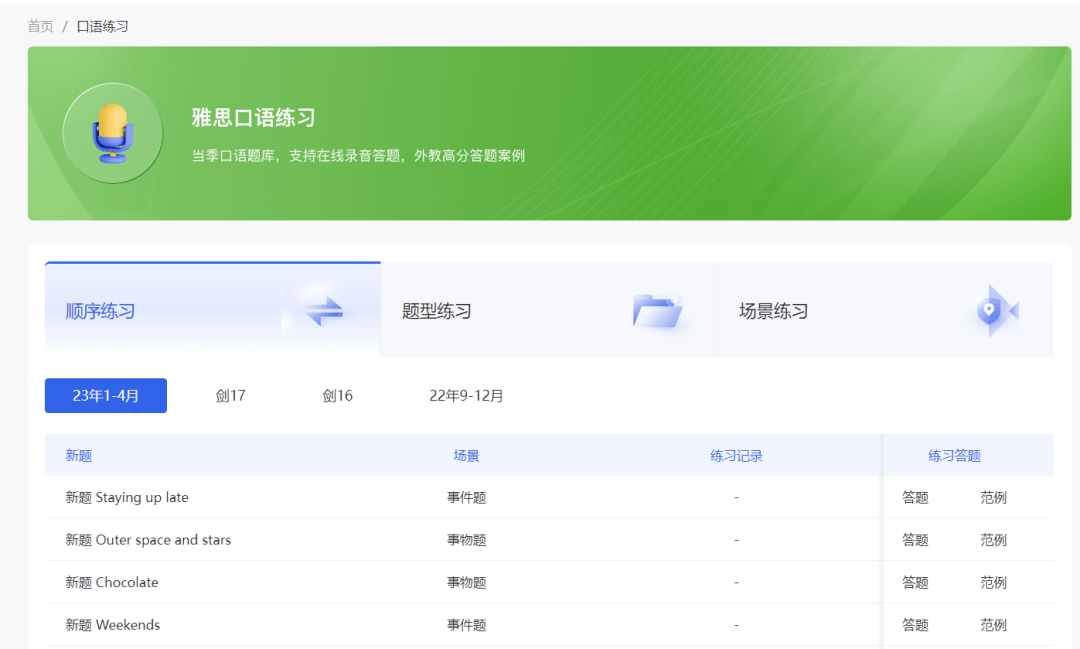Screen dimensions: 1080x649
Task: Click the topic 新题 Chocolate
Action: [112, 583]
